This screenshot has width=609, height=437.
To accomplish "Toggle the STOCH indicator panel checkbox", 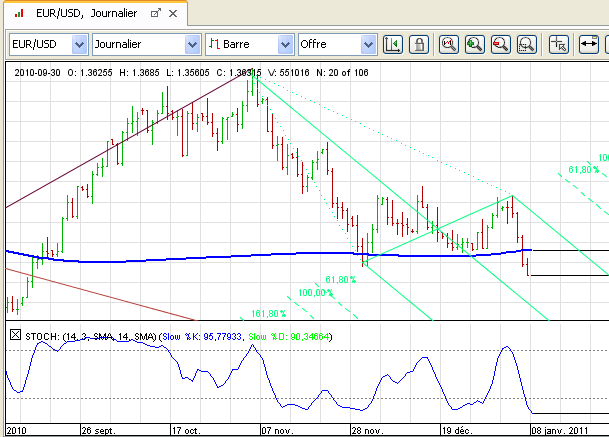I will [14, 336].
